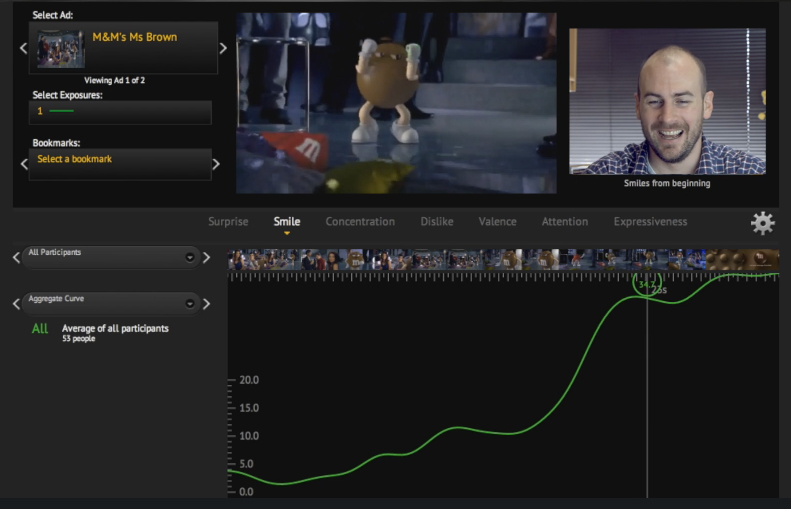Viewport: 791px width, 509px height.
Task: Click left arrow beside bookmark selector
Action: click(x=24, y=164)
